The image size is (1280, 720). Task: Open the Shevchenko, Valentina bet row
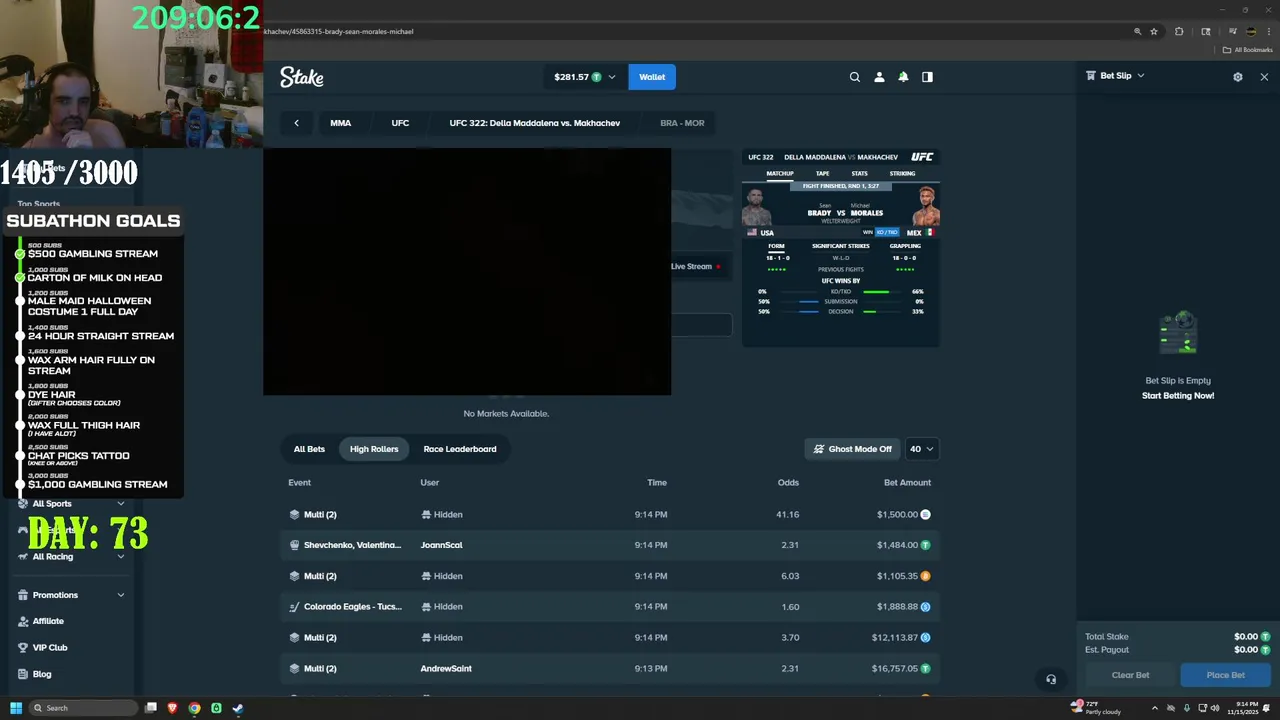click(610, 545)
